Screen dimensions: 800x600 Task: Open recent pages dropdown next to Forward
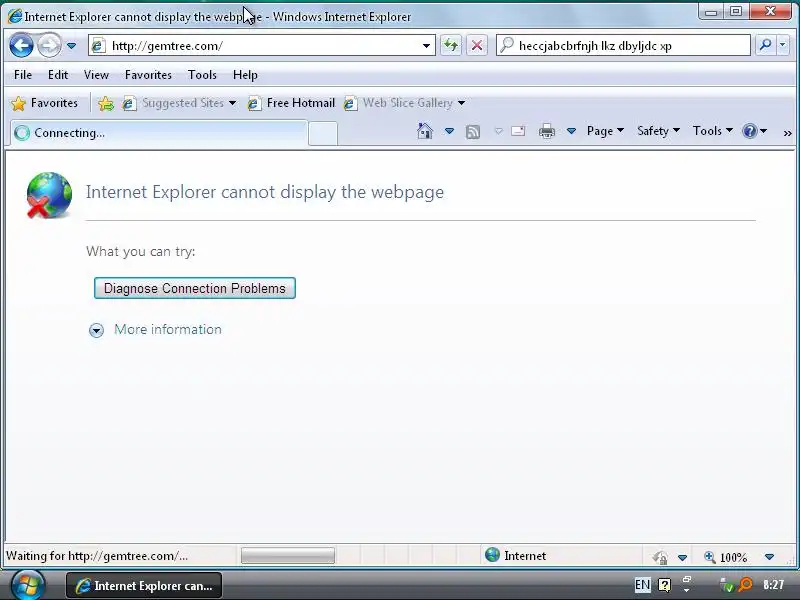(x=71, y=46)
